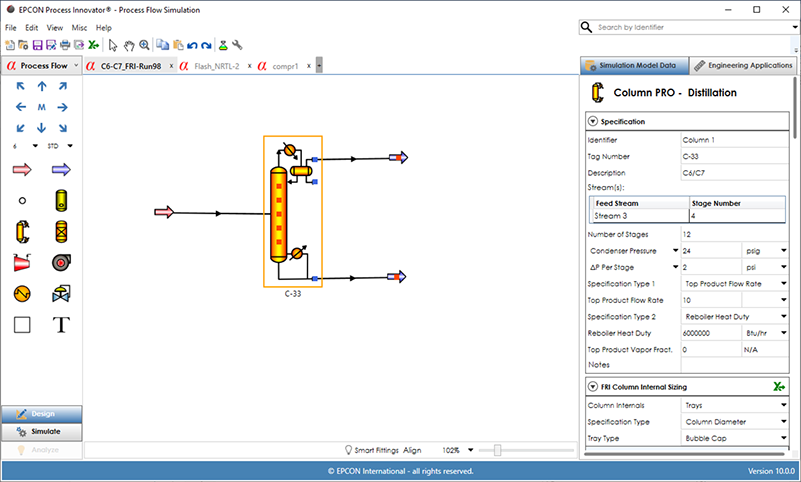
Task: Collapse the Specification section
Action: (593, 122)
